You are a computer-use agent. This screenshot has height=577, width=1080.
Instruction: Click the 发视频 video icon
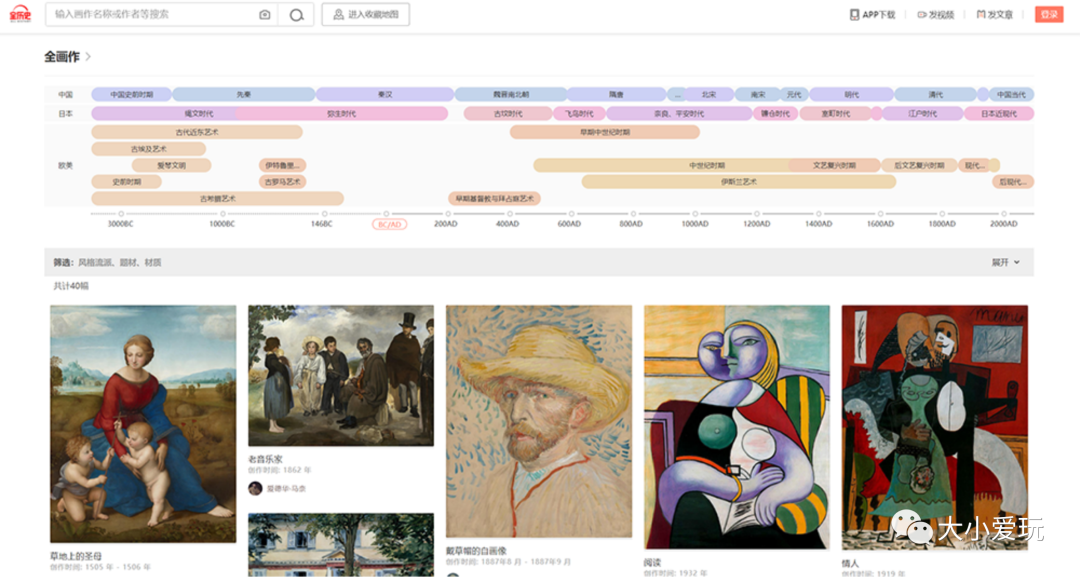pyautogui.click(x=923, y=15)
